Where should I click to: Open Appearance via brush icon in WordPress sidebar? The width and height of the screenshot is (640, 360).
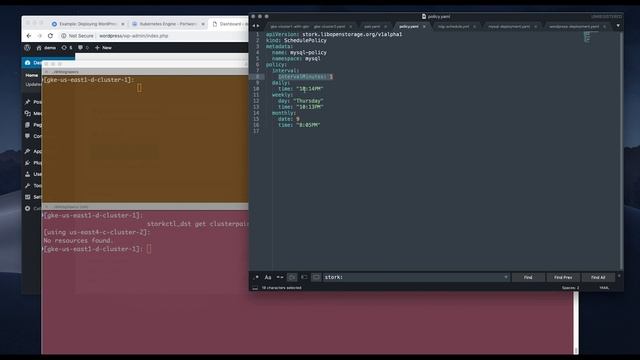point(28,151)
